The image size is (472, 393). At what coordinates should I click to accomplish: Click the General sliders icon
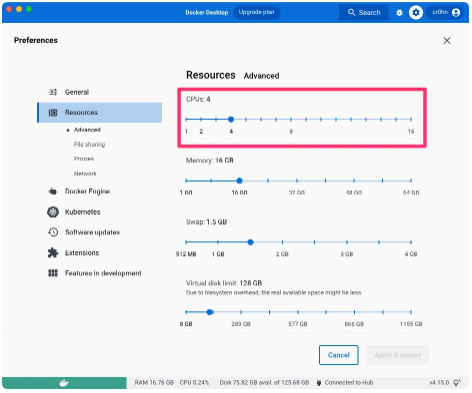click(x=53, y=92)
